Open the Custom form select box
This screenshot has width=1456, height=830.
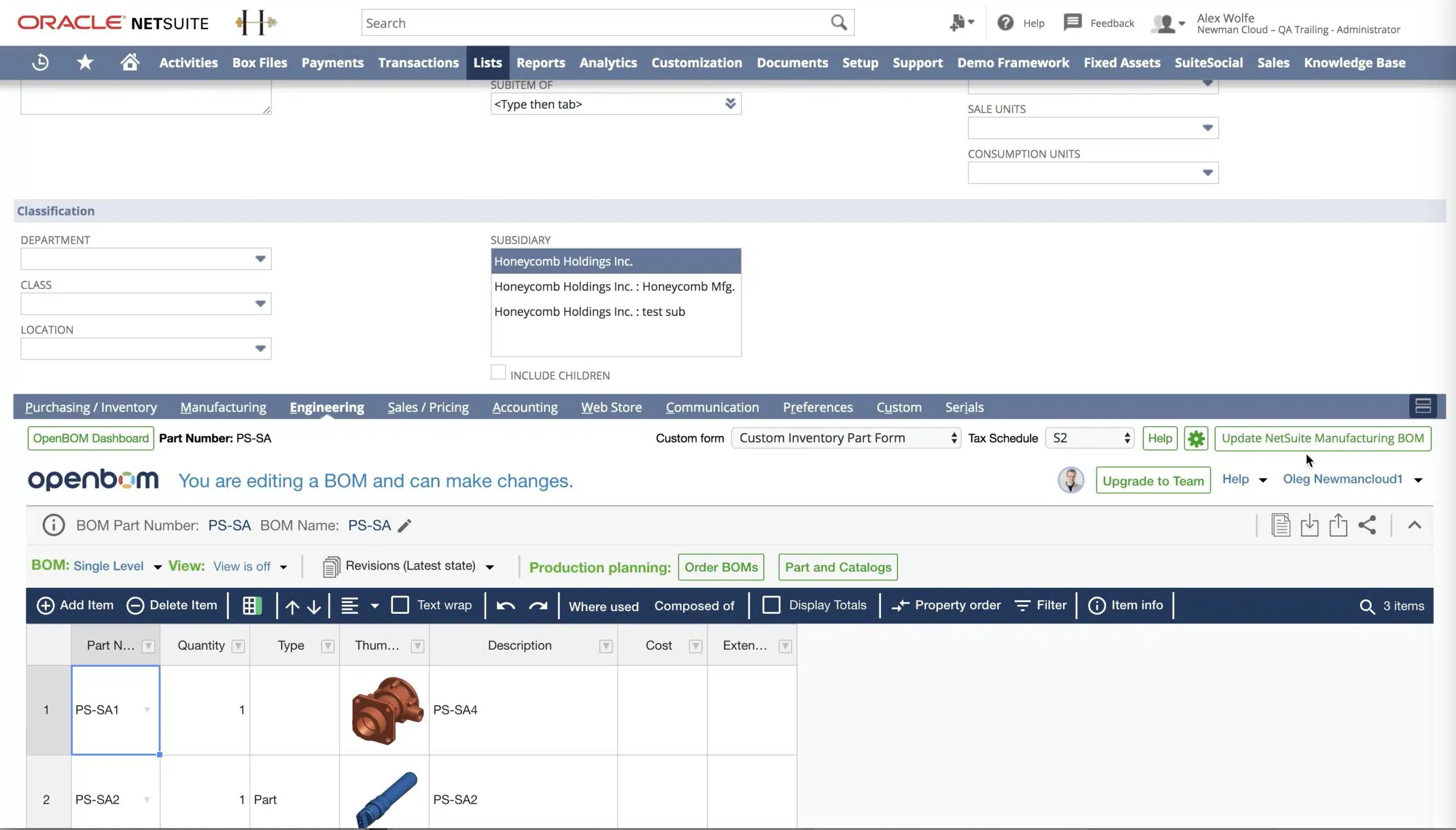tap(846, 438)
